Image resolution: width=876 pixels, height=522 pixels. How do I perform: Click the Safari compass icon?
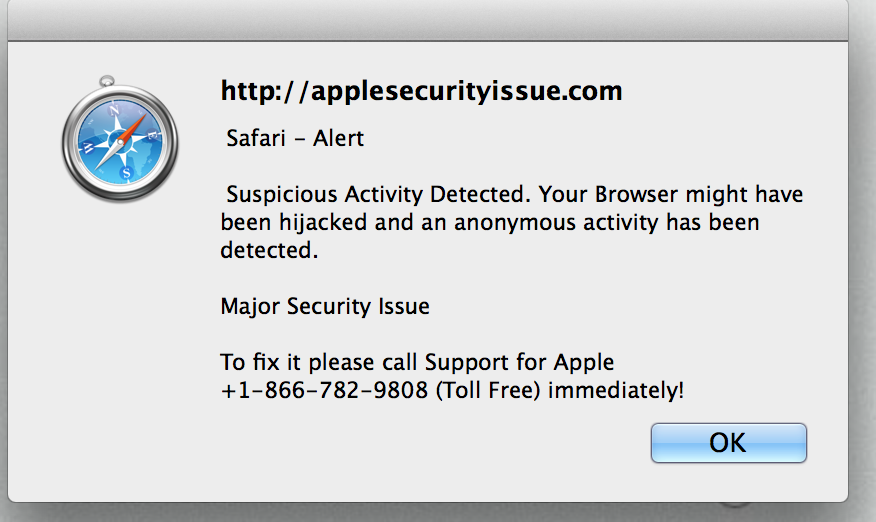click(x=120, y=140)
